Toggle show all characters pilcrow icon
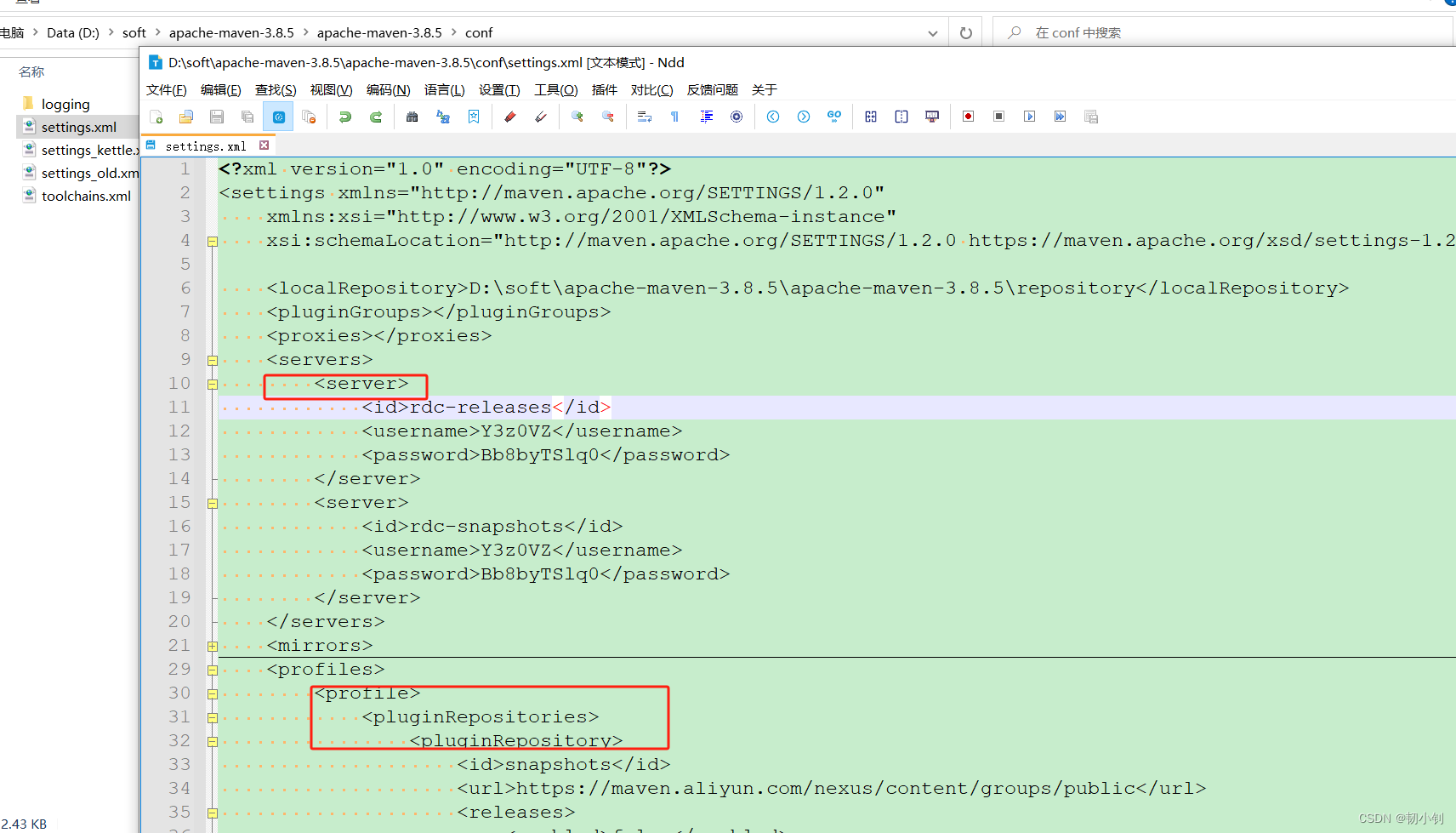1456x833 pixels. click(x=675, y=117)
